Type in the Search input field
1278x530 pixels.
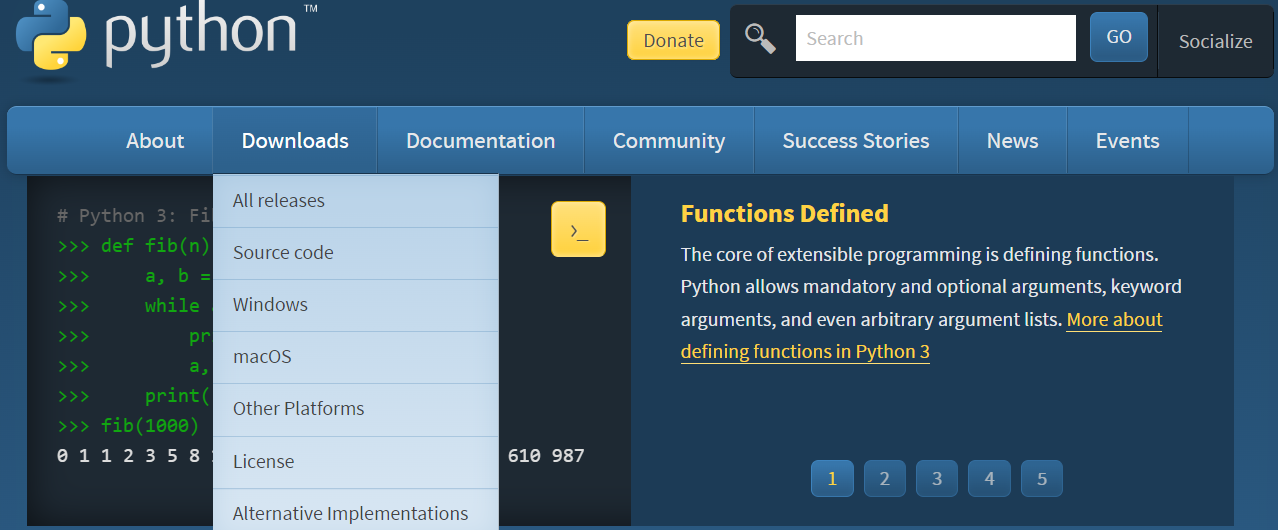coord(935,39)
